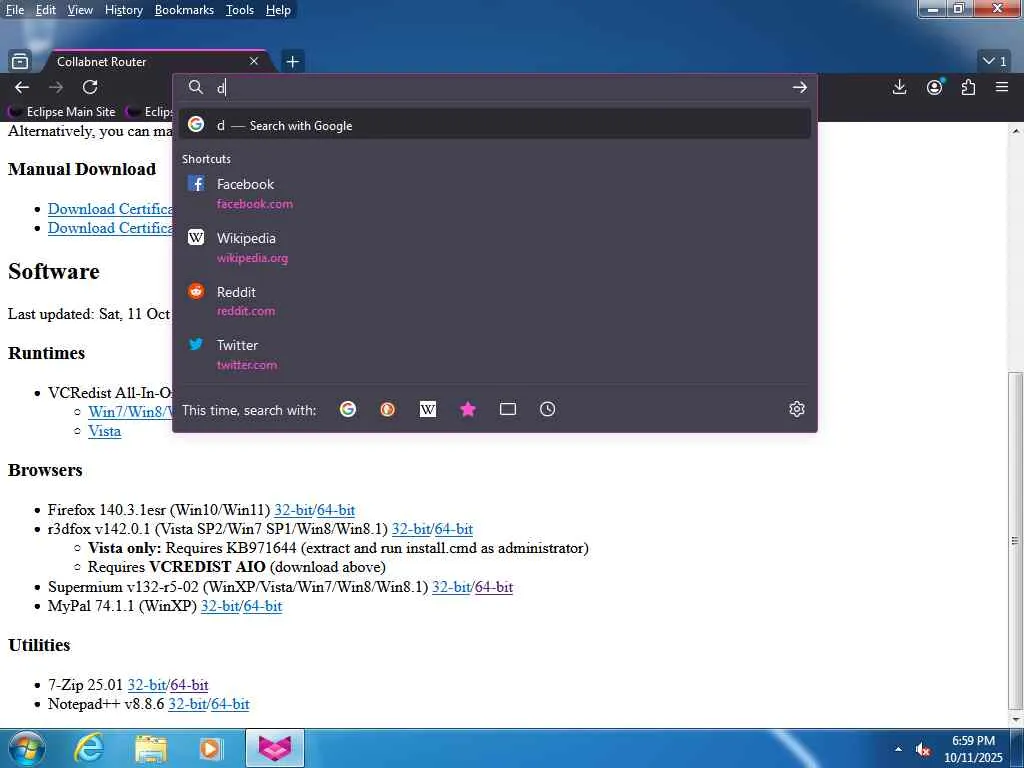
Task: Download MyPal 74.1.1 64-bit
Action: pyautogui.click(x=263, y=606)
